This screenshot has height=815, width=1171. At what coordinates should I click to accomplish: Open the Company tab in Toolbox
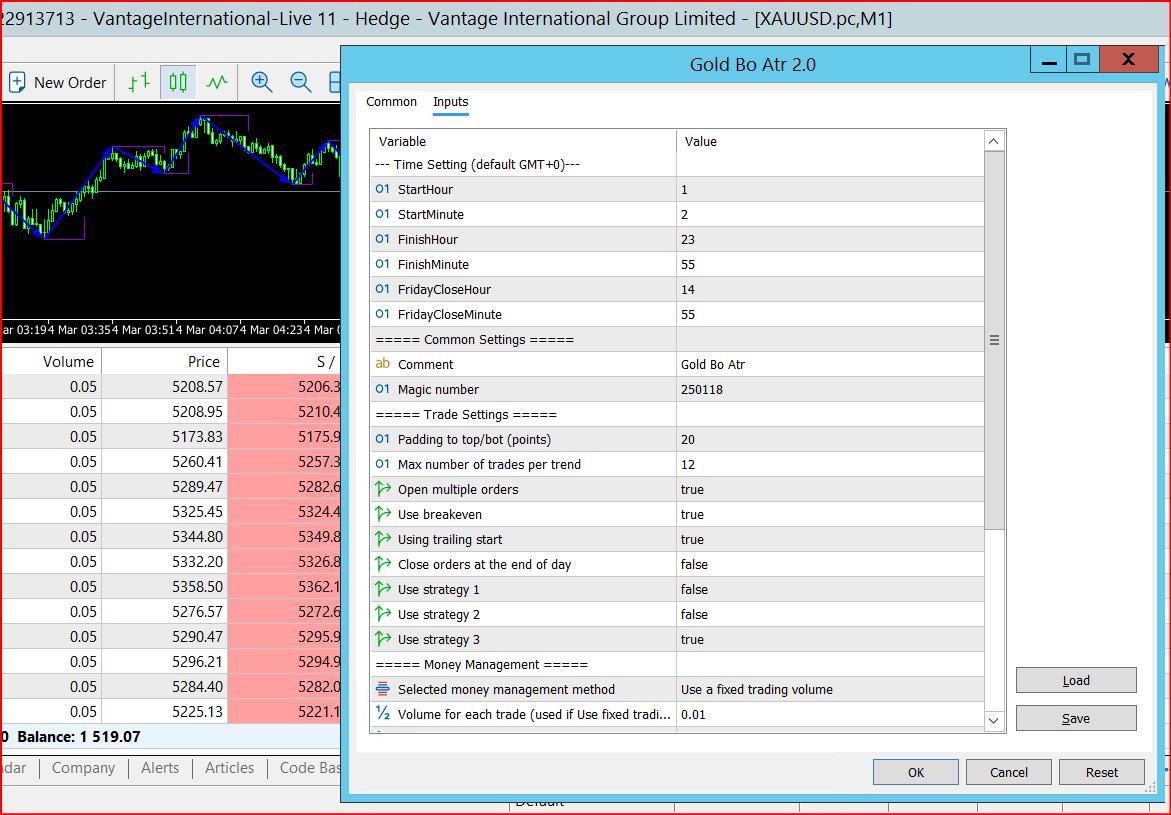point(83,768)
